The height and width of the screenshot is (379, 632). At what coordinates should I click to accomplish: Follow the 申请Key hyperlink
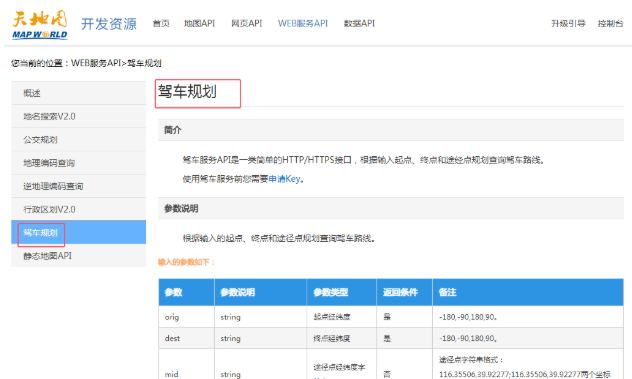[x=284, y=179]
